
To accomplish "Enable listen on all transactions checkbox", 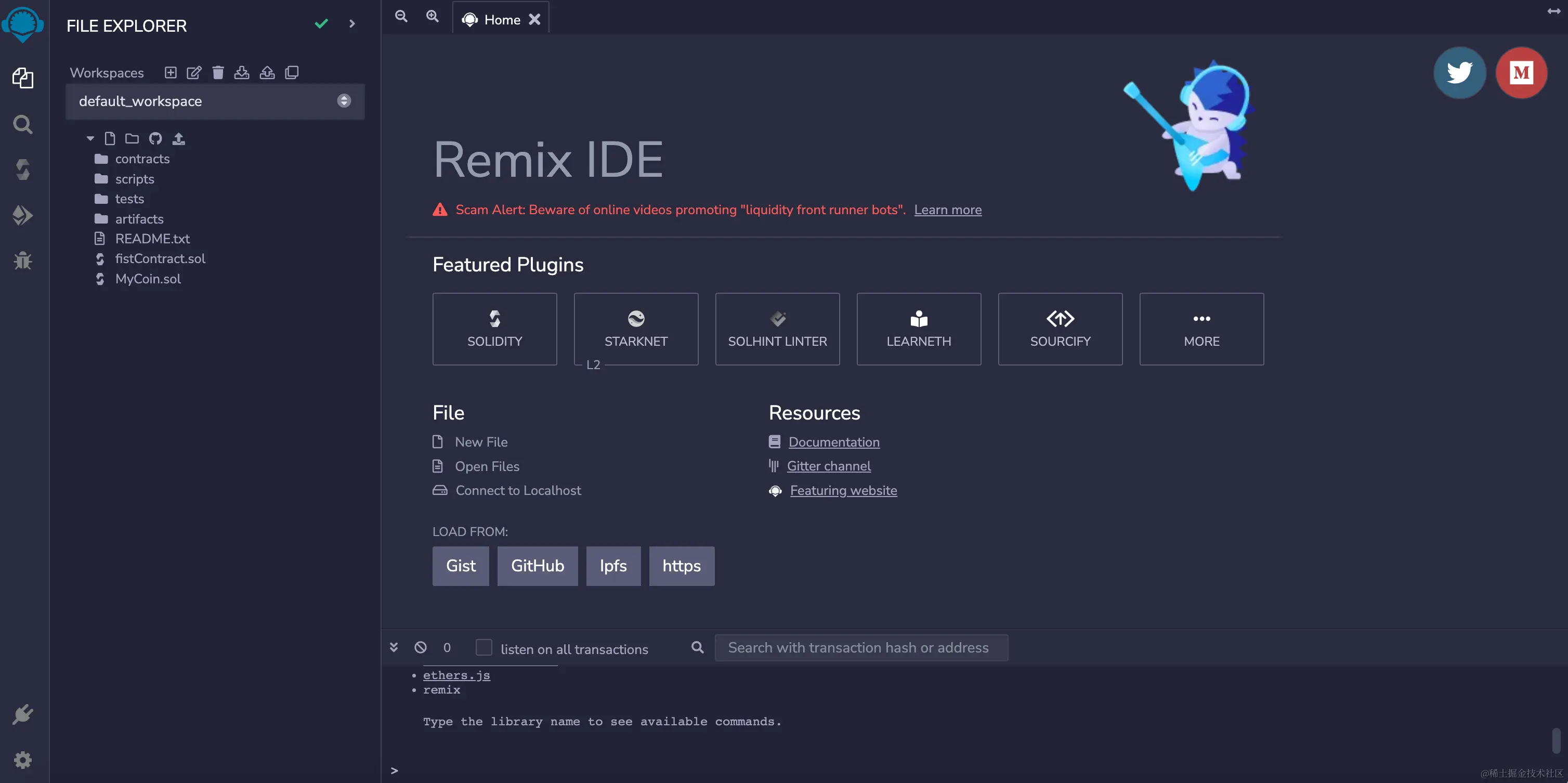I will 484,647.
